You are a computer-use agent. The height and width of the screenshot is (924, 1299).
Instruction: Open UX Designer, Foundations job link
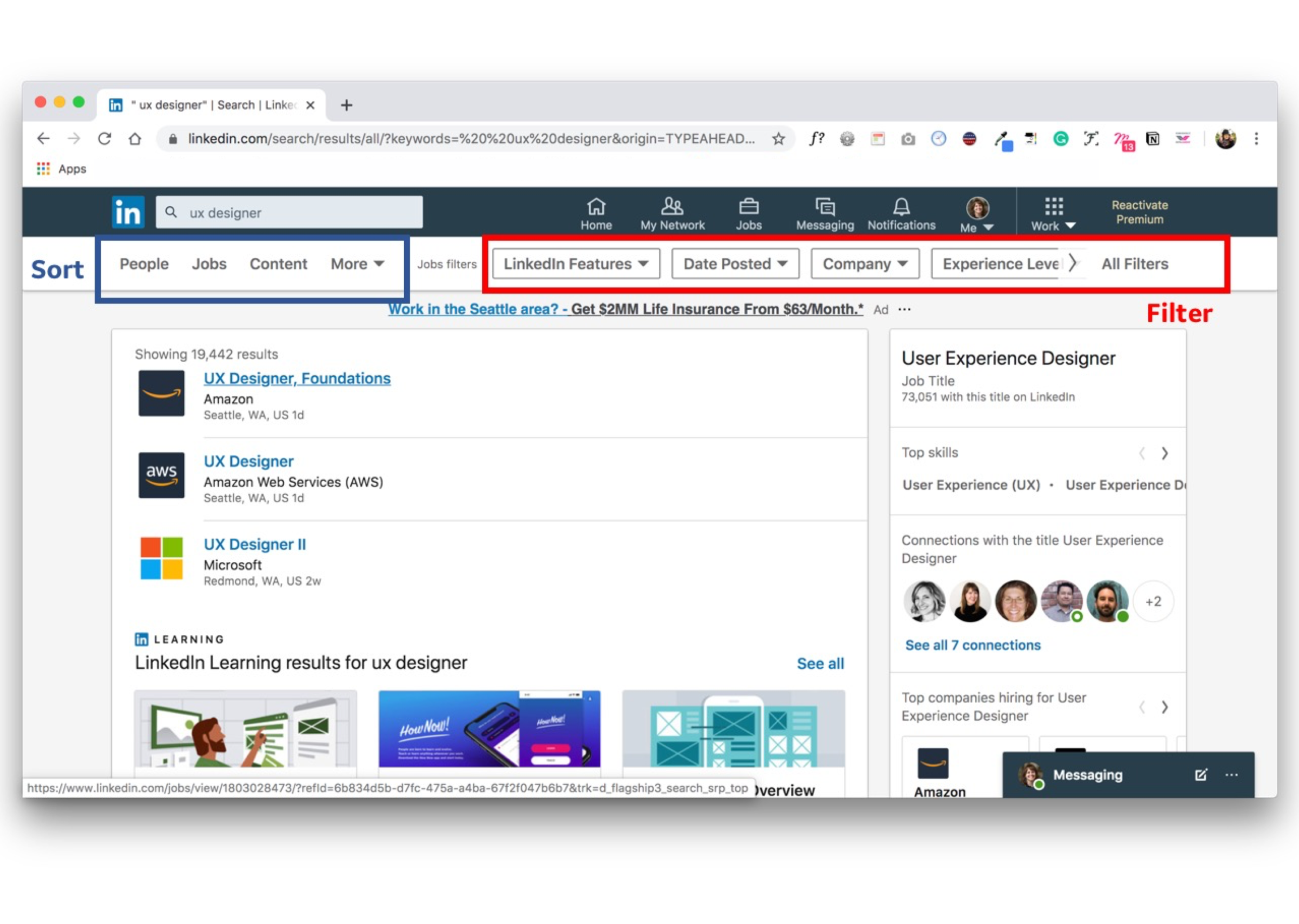point(297,378)
